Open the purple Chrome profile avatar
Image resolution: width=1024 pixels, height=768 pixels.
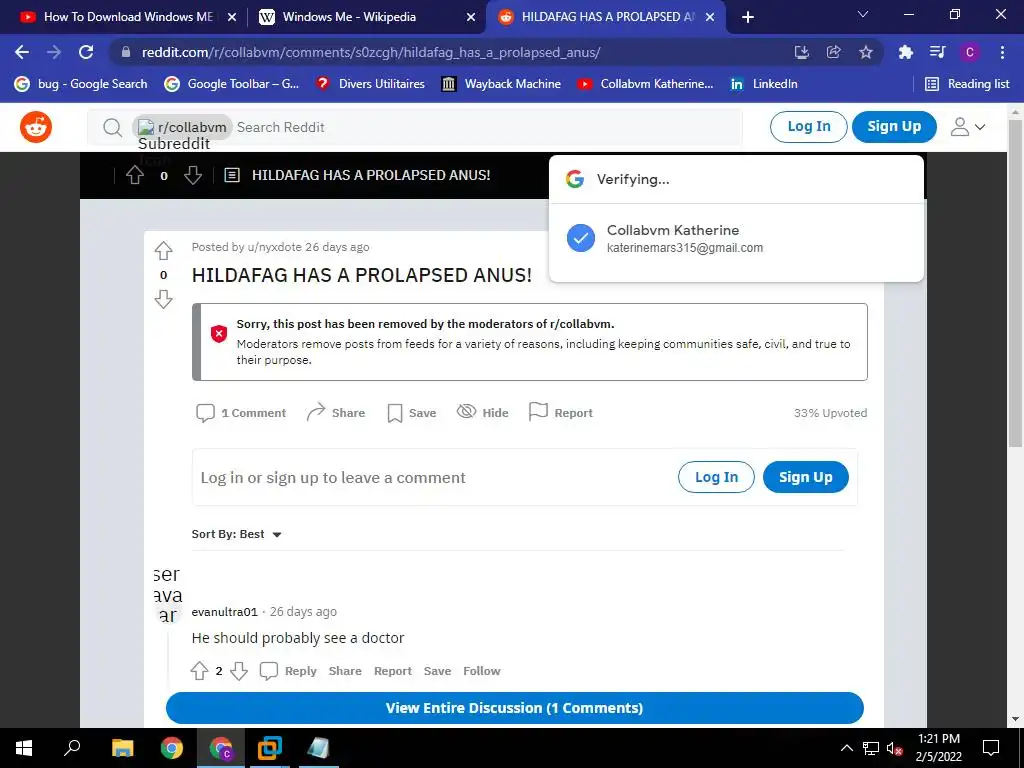coord(970,52)
